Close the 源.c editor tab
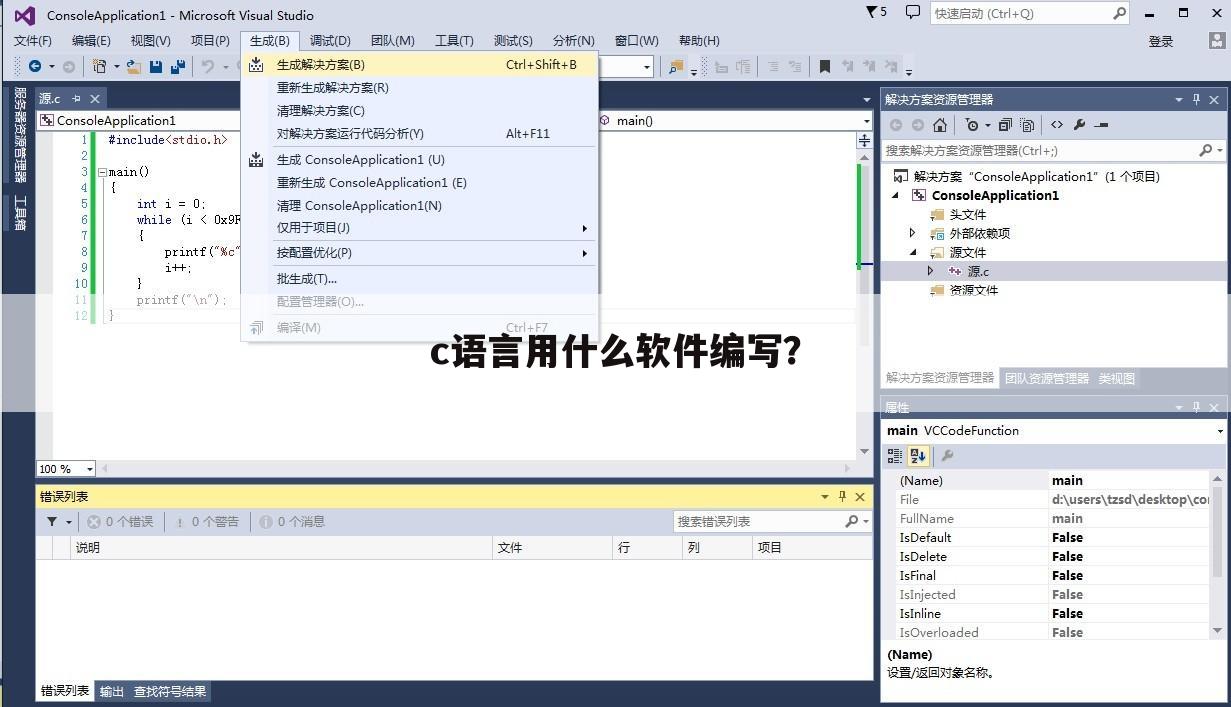Screen dimensions: 1231x707 [x=95, y=98]
